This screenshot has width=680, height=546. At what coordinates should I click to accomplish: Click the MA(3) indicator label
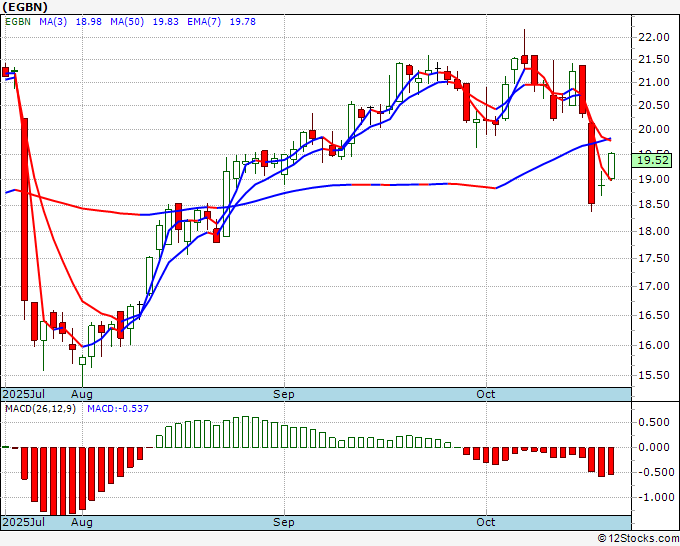coord(53,22)
